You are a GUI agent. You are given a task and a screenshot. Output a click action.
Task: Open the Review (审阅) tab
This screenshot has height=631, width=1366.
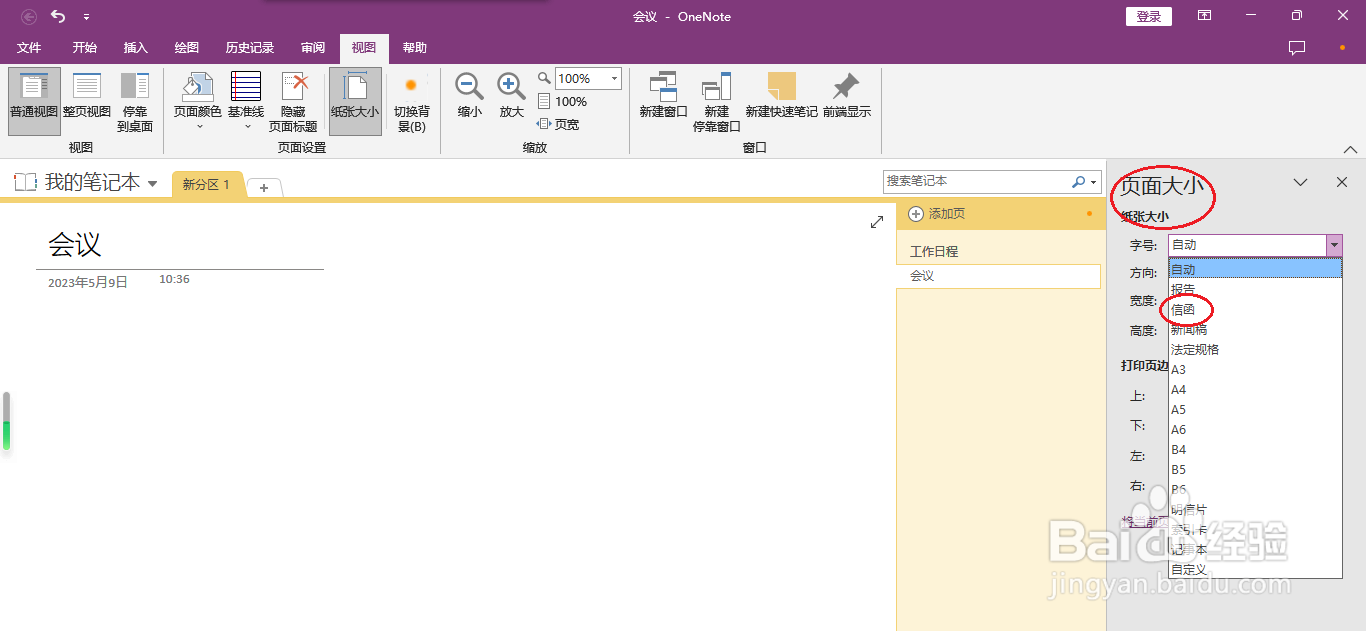pyautogui.click(x=313, y=48)
